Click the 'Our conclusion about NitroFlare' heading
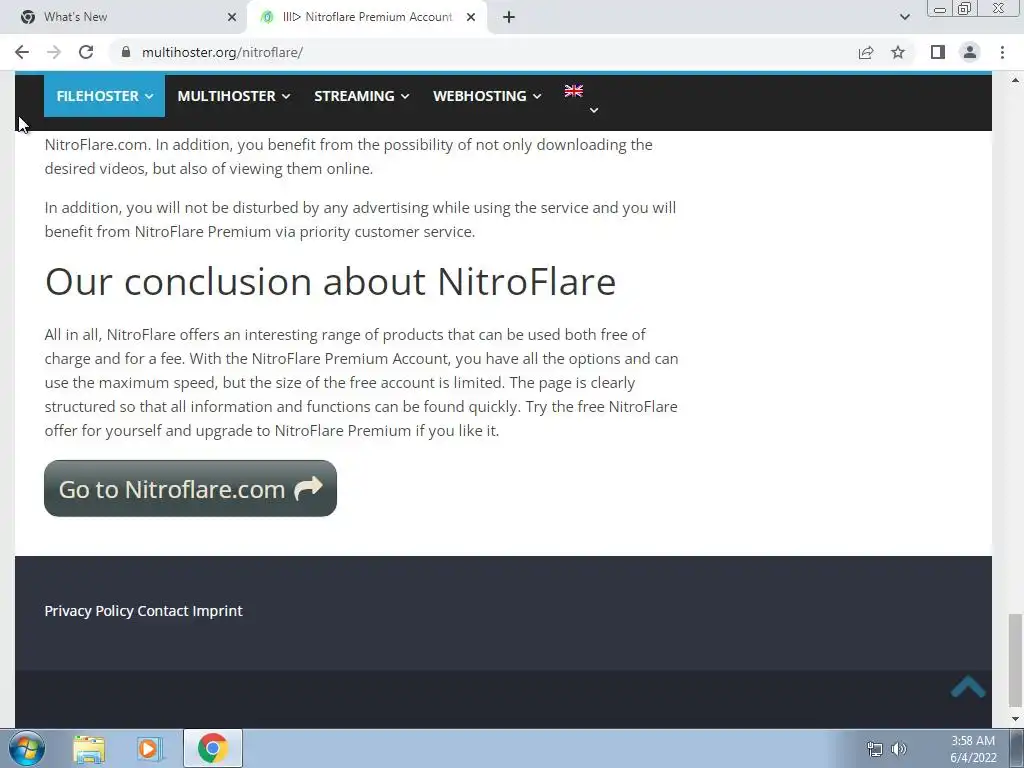 (x=330, y=282)
